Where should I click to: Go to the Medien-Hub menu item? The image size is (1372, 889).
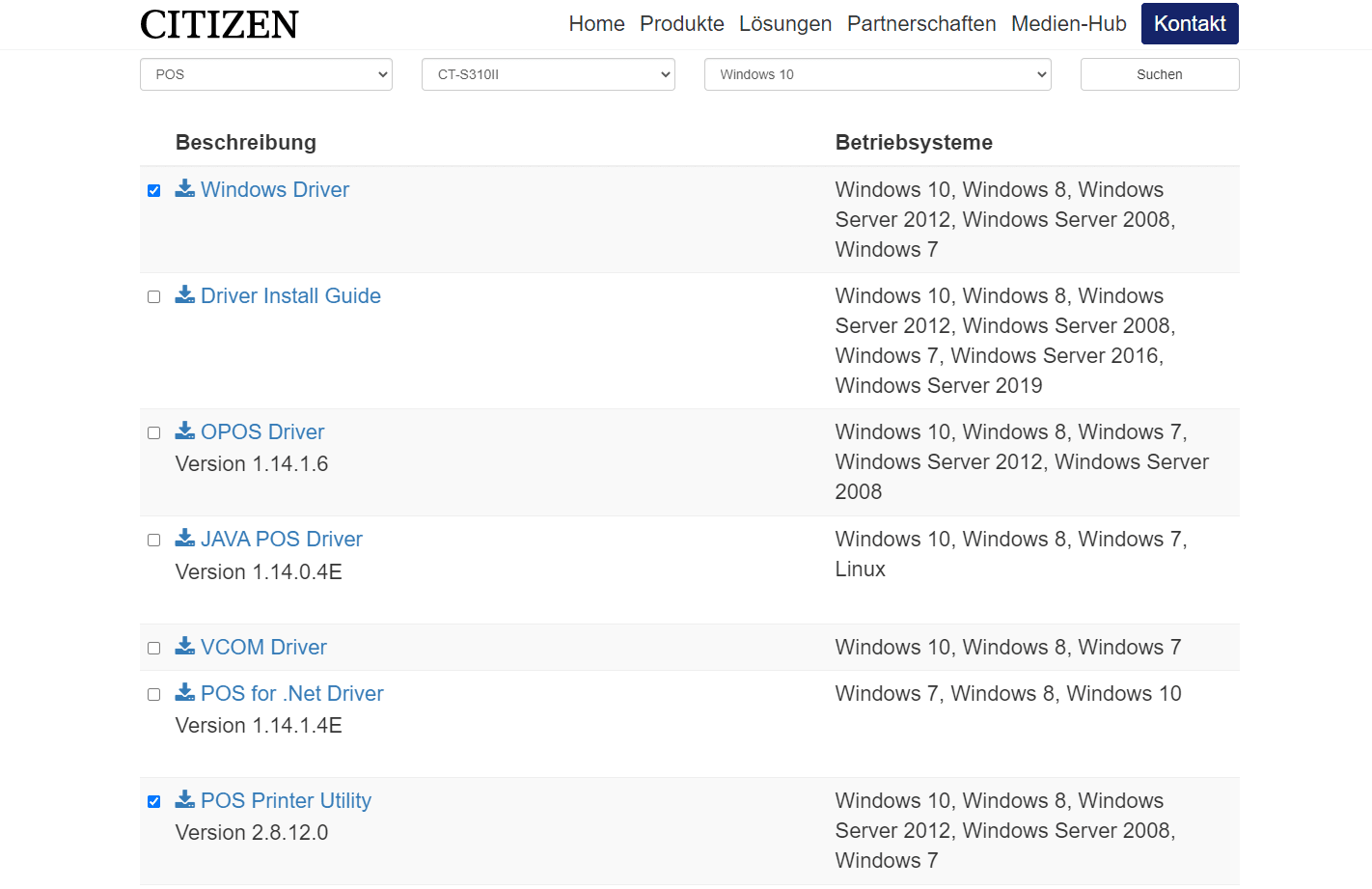pos(1069,23)
